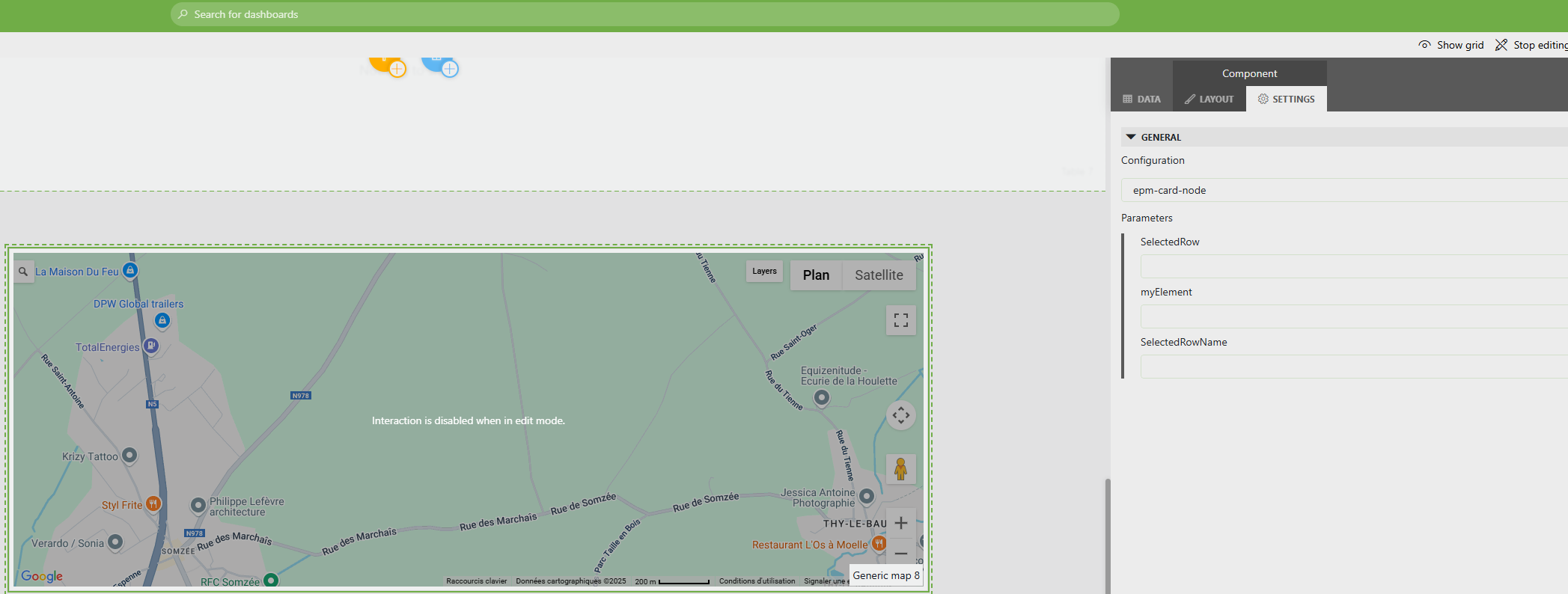Click the Show grid eye icon
The height and width of the screenshot is (594, 1568).
[x=1424, y=45]
